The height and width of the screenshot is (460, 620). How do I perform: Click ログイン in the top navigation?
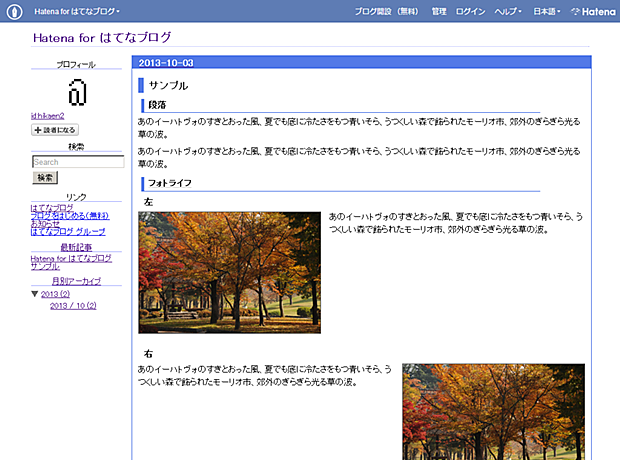[x=470, y=11]
